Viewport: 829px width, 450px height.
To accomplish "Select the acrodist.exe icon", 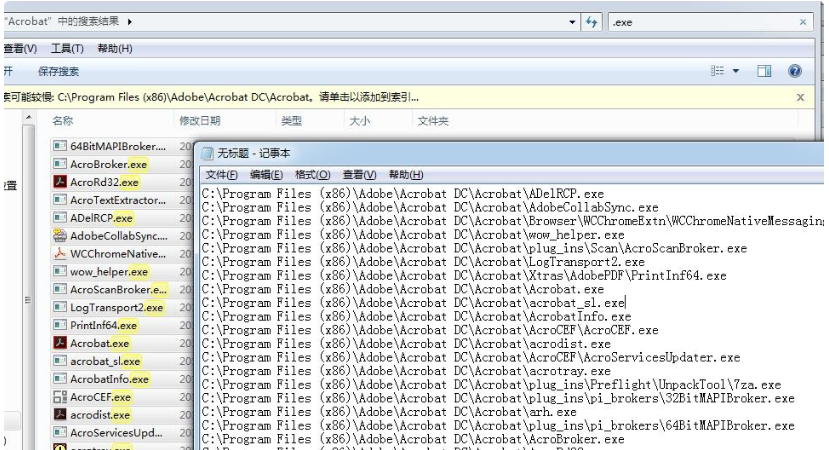I will click(x=60, y=415).
